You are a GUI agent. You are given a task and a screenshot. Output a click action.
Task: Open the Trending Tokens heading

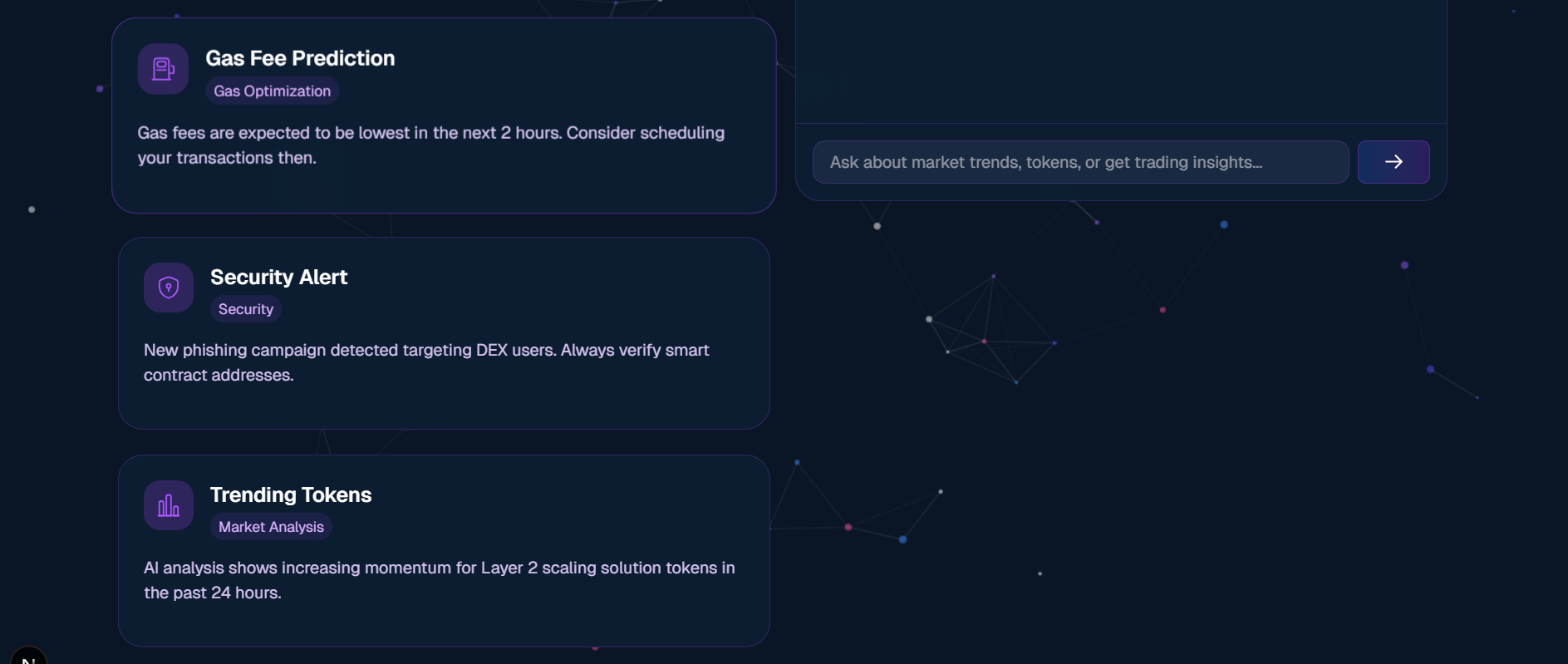[291, 494]
